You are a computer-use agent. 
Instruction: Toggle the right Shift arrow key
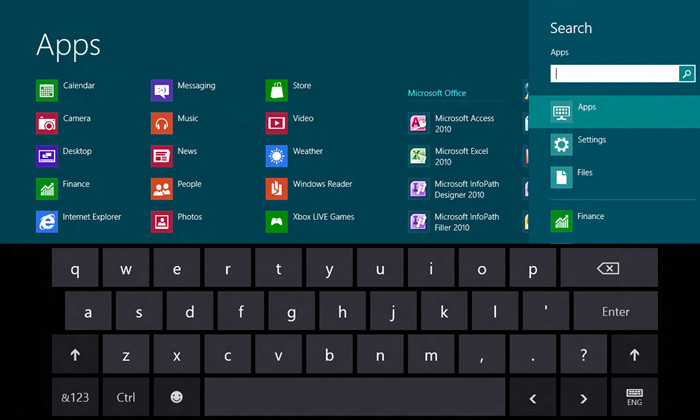(634, 354)
